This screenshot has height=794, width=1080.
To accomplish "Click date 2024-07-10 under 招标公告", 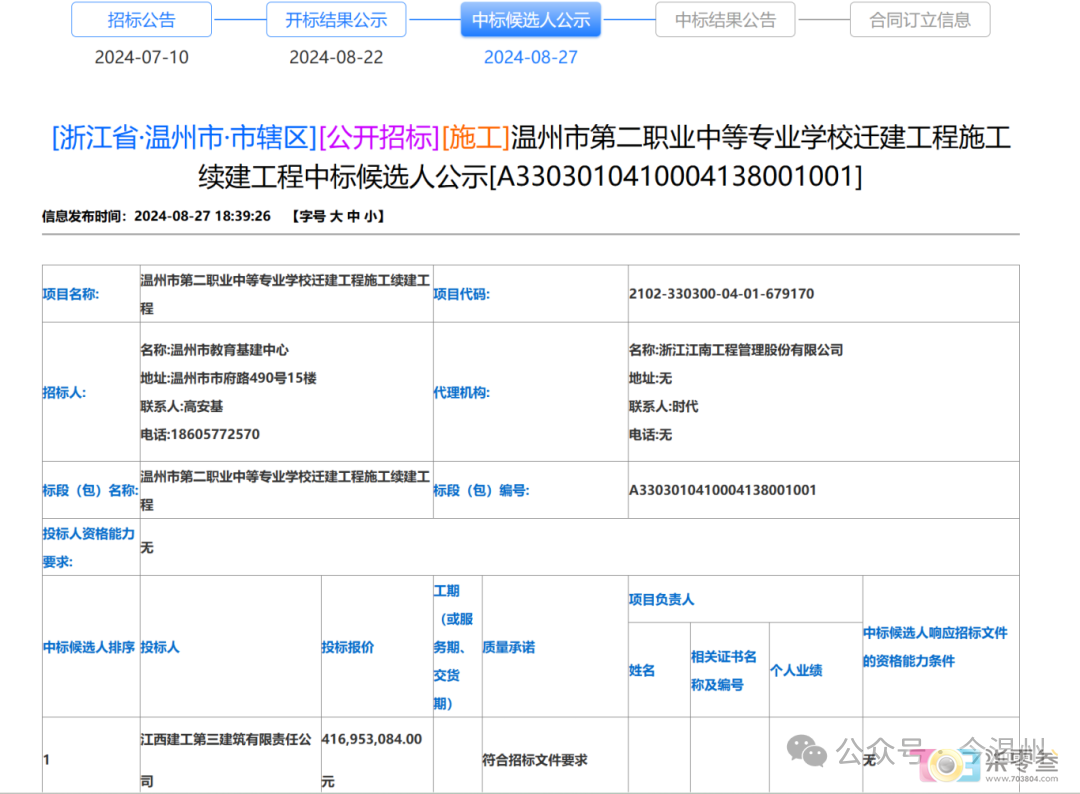I will pyautogui.click(x=141, y=57).
